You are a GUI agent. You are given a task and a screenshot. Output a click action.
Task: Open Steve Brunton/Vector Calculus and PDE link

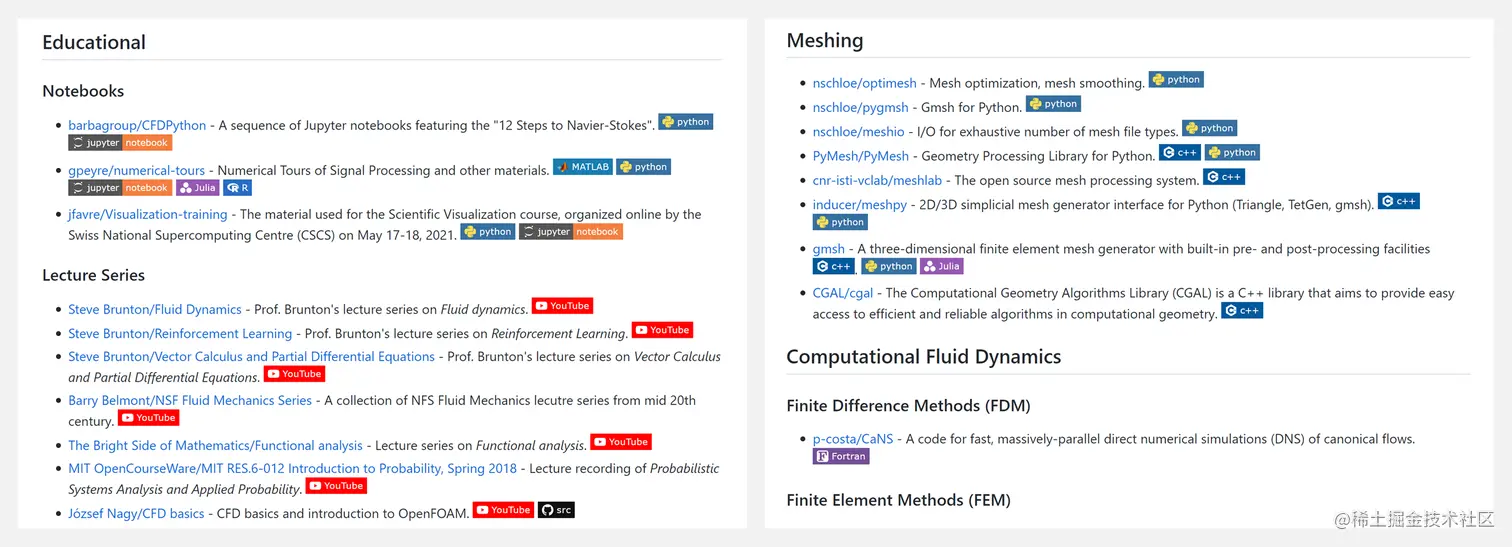[x=251, y=357]
